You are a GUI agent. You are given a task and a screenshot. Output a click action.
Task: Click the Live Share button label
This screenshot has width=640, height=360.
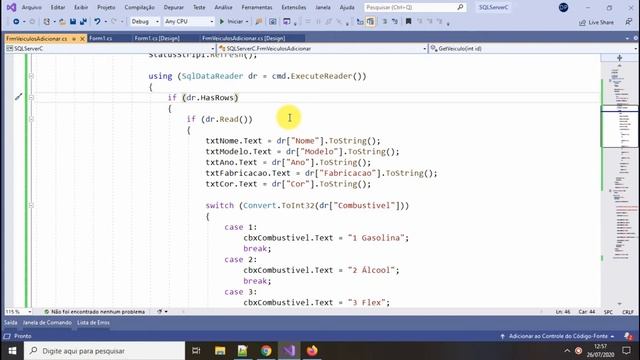(601, 22)
